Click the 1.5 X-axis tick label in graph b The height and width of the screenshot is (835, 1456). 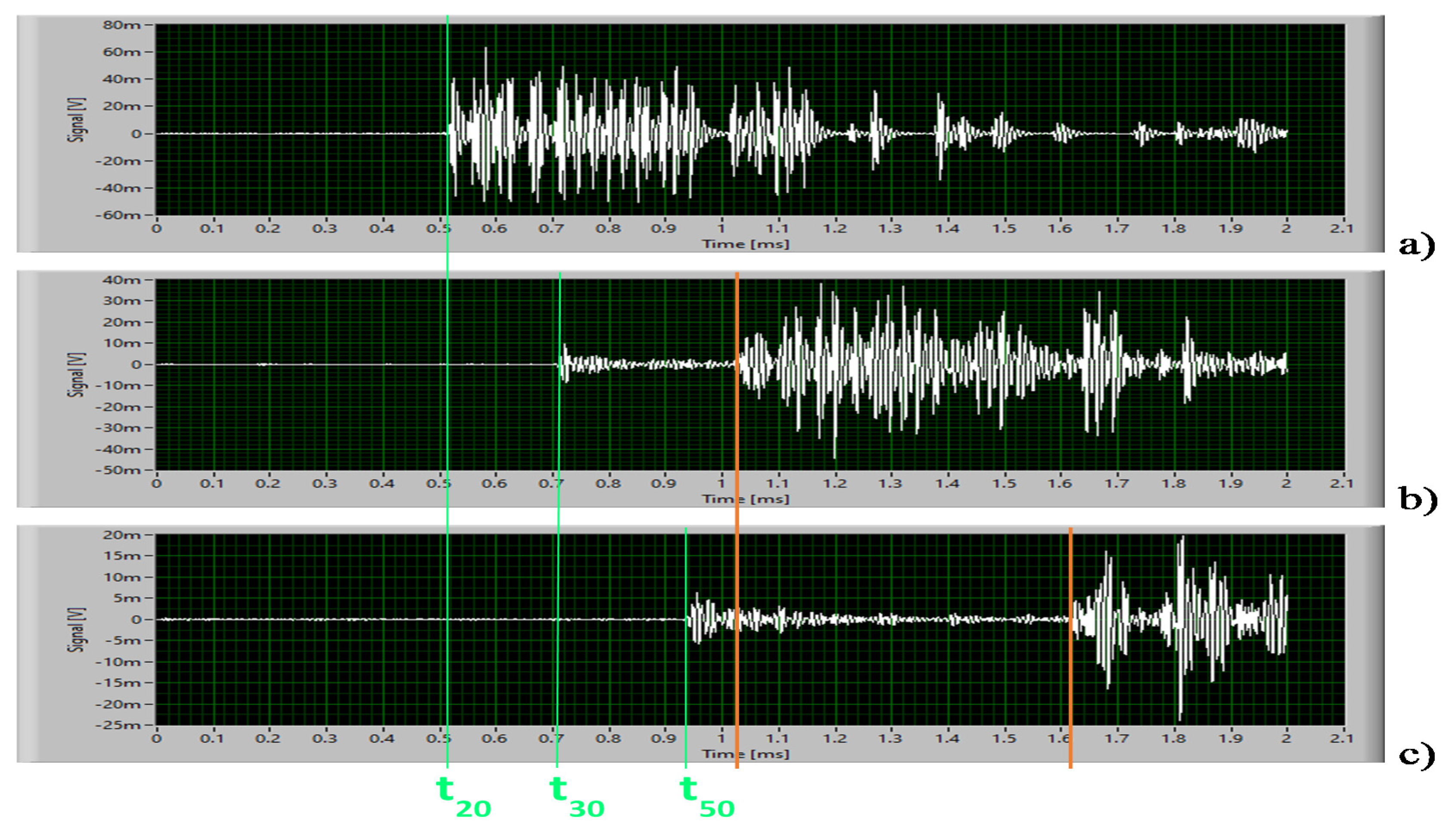pos(1004,484)
